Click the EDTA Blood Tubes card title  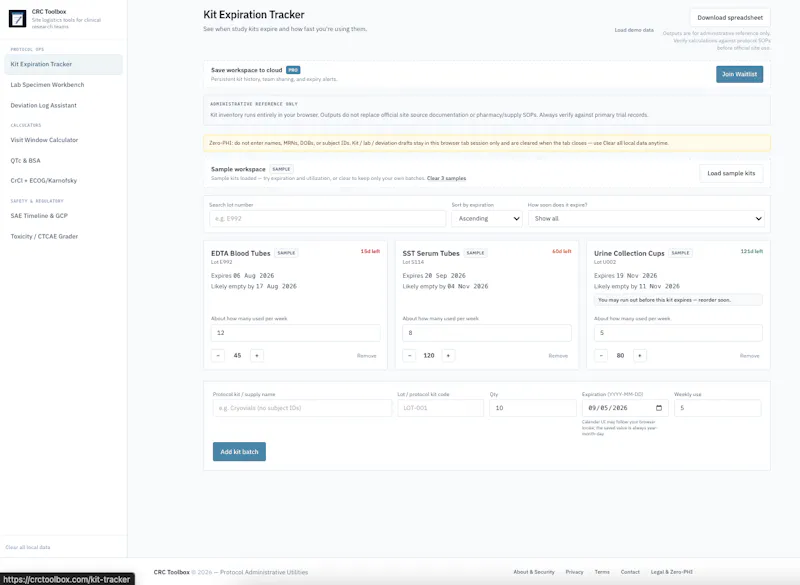click(240, 253)
